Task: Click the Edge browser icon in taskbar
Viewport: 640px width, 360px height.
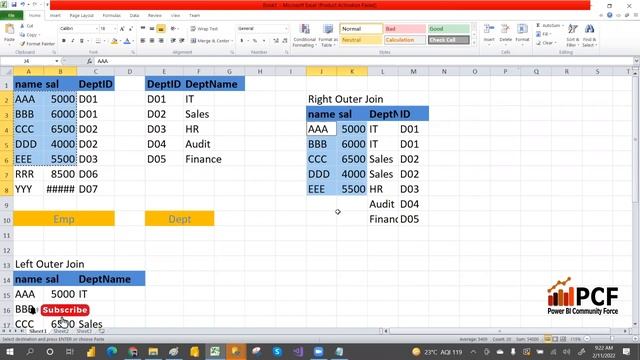Action: [111, 351]
